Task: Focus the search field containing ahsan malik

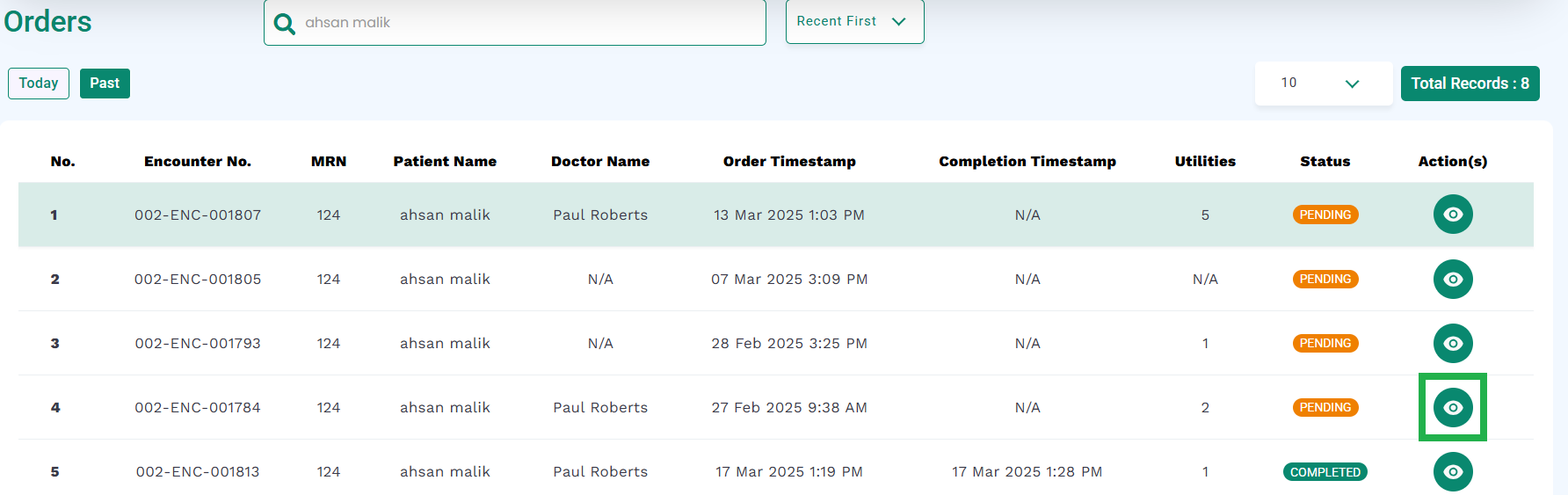Action: [515, 22]
